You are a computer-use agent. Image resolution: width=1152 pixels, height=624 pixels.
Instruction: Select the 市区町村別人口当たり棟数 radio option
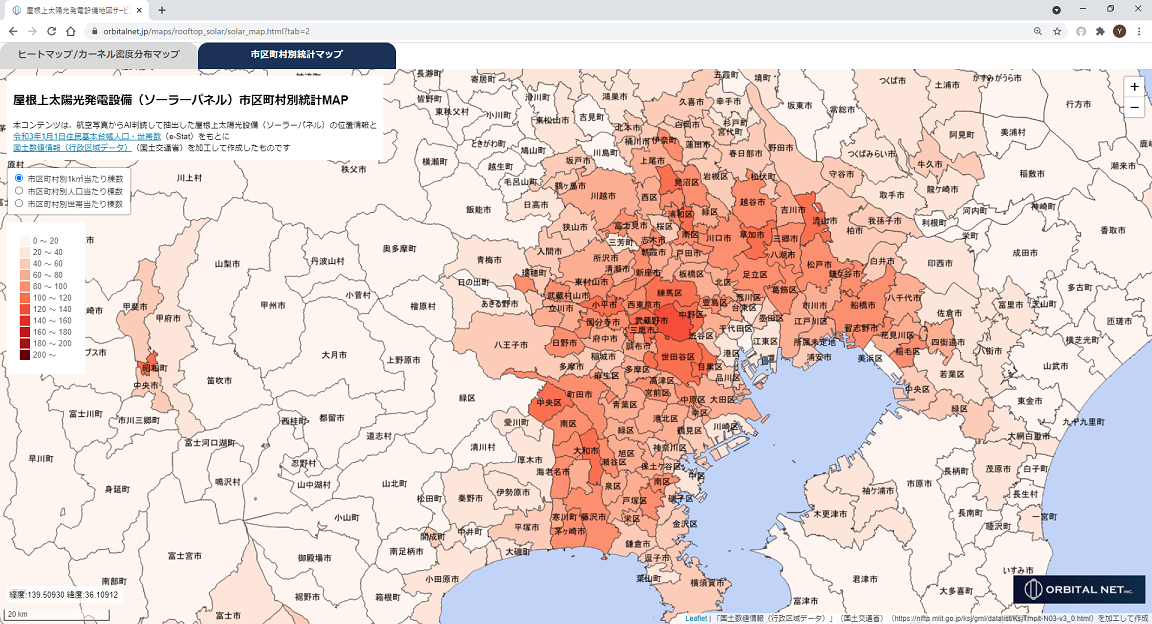coord(19,190)
